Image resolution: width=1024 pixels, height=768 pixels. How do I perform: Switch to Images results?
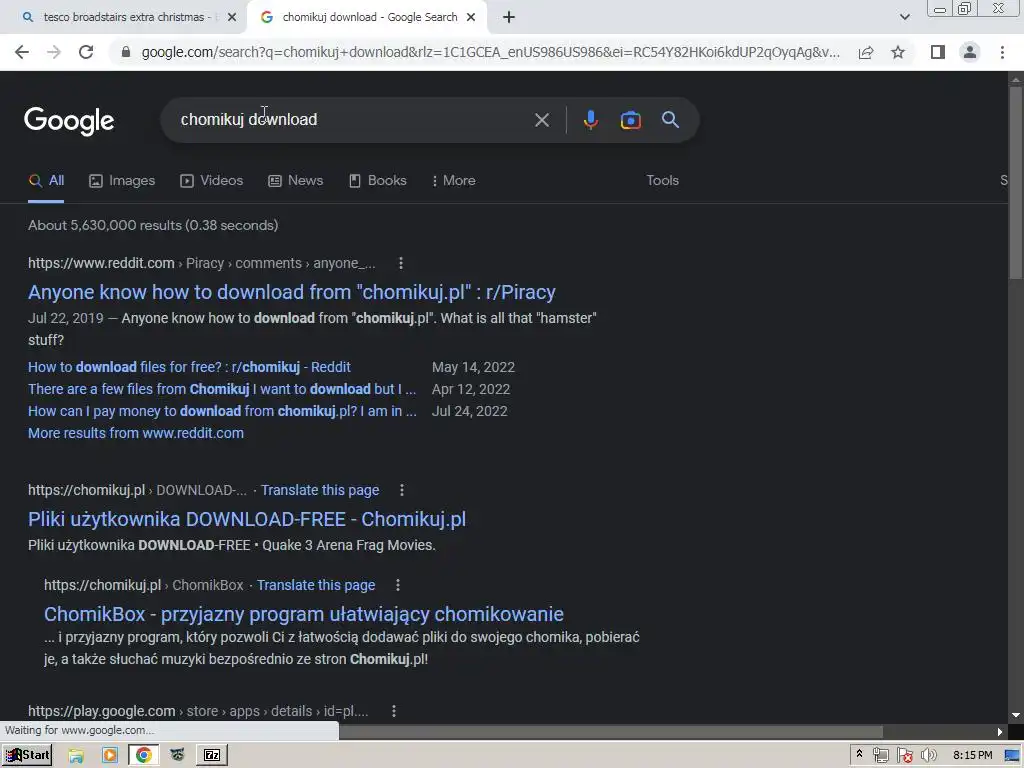pos(122,181)
